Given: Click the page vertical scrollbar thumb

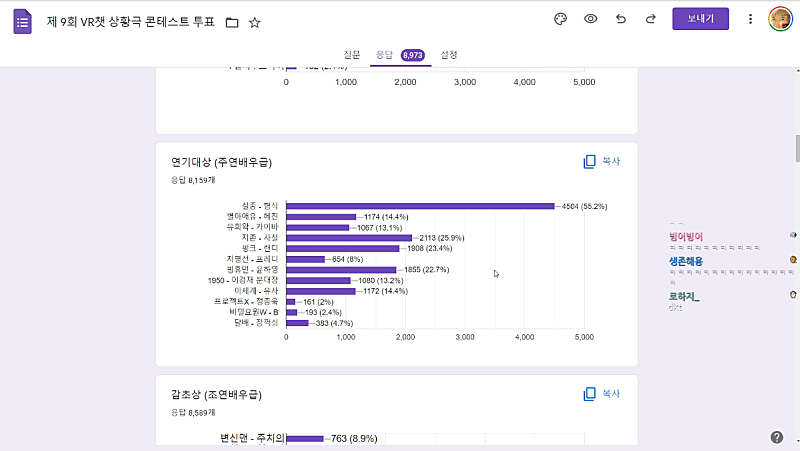Looking at the screenshot, I should (796, 147).
